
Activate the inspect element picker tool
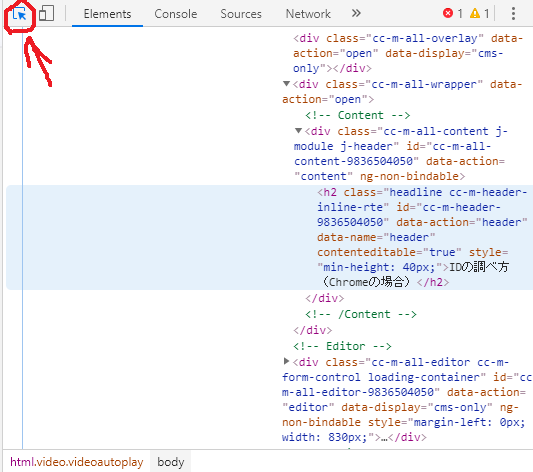19,14
